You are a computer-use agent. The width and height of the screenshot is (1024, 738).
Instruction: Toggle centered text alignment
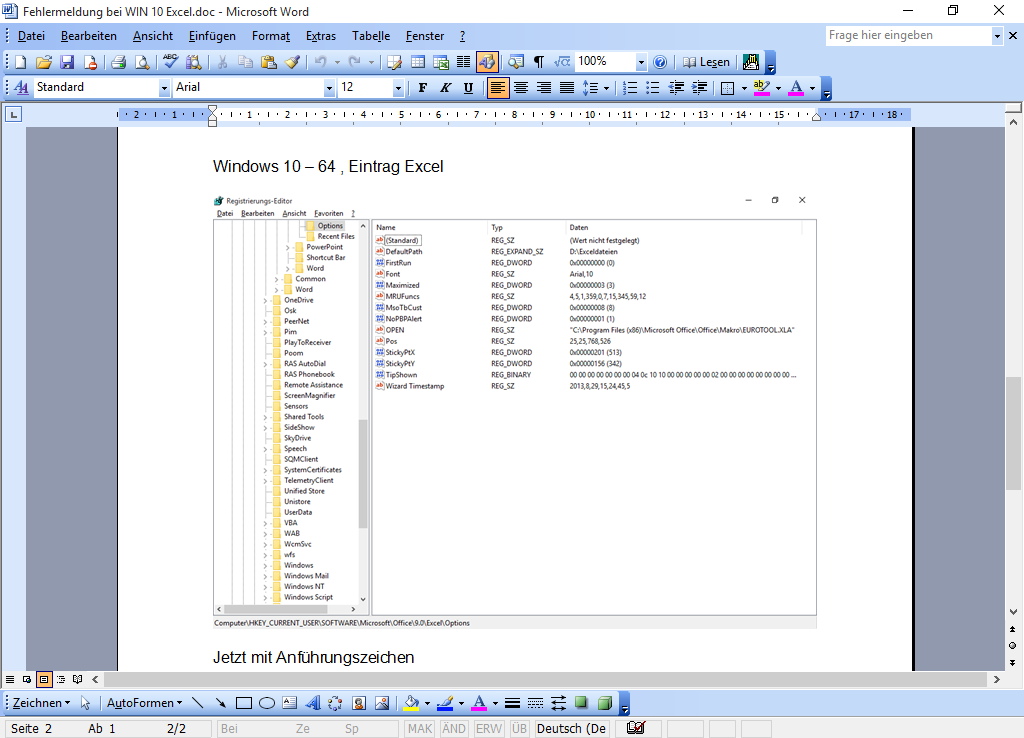520,88
